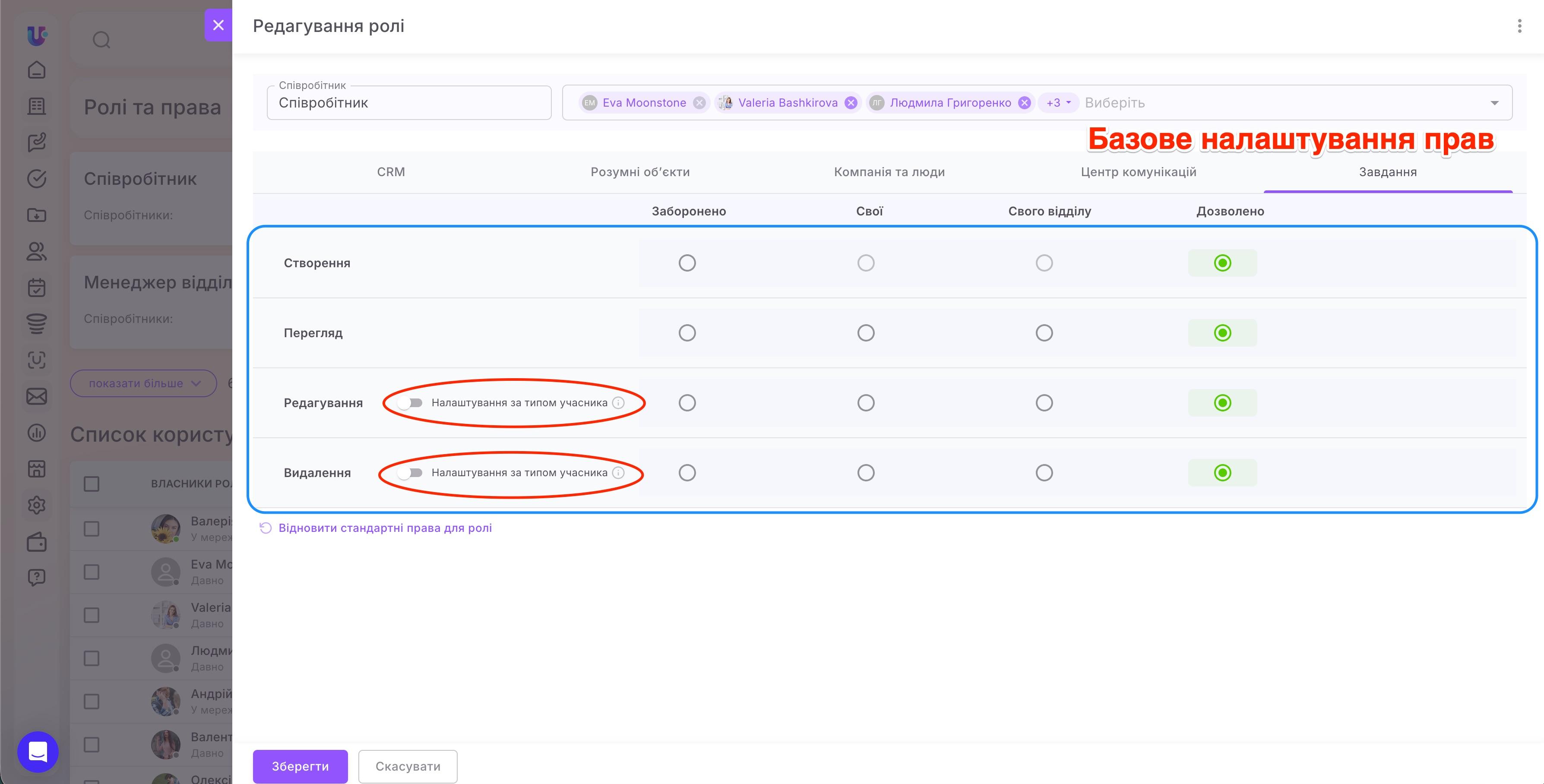This screenshot has width=1544, height=784.
Task: Expand the +3 more employees chip
Action: coord(1058,102)
